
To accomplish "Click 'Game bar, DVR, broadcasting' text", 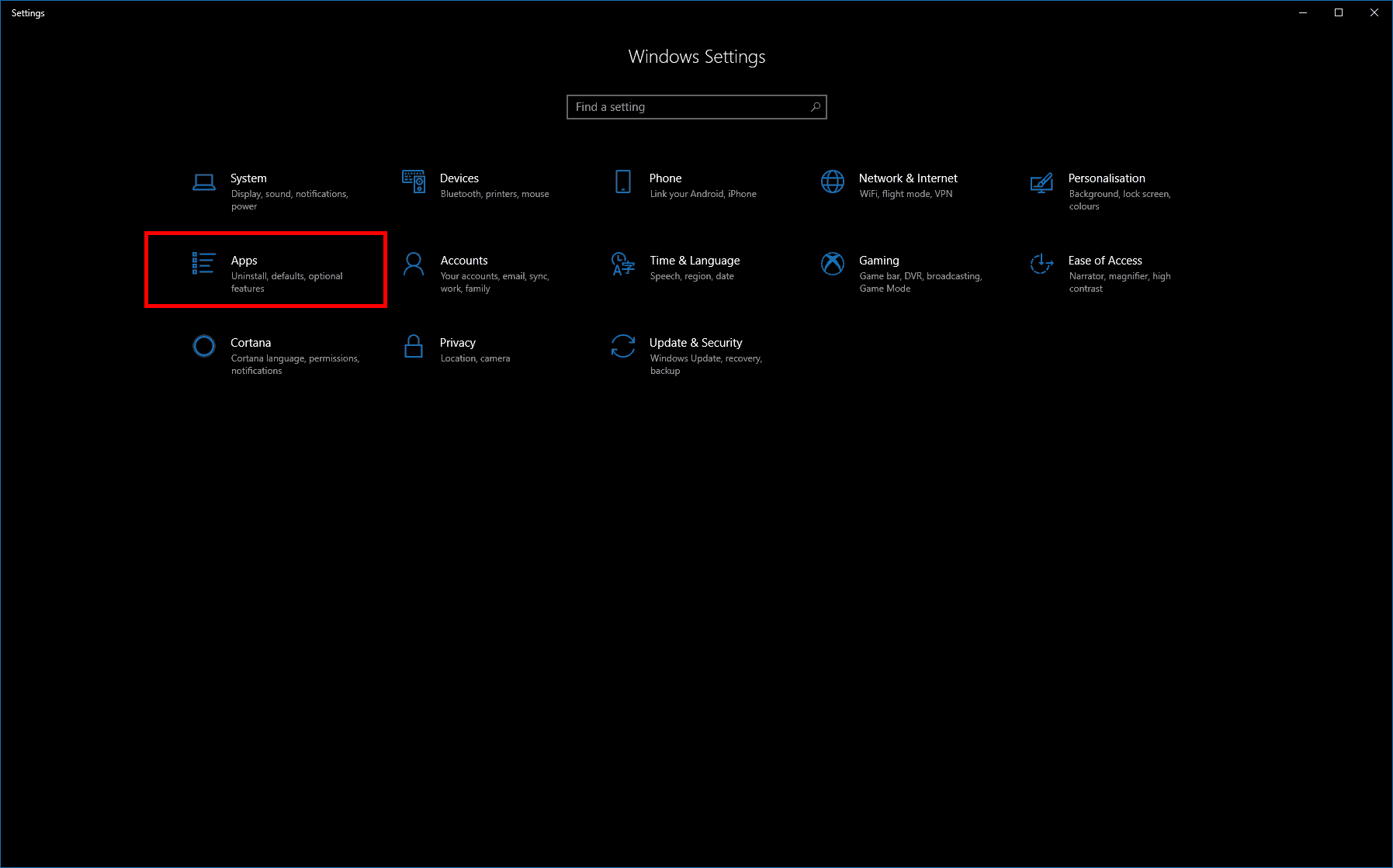I will [920, 276].
